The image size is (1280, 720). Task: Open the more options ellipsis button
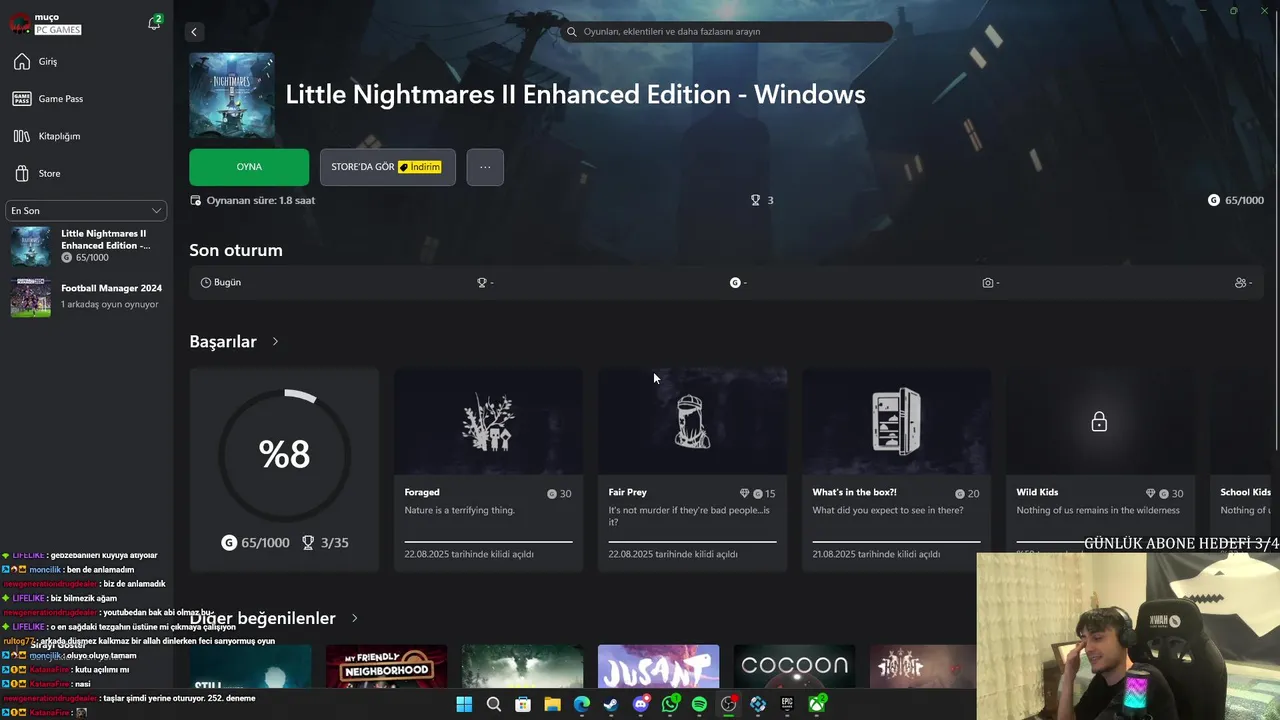click(485, 167)
